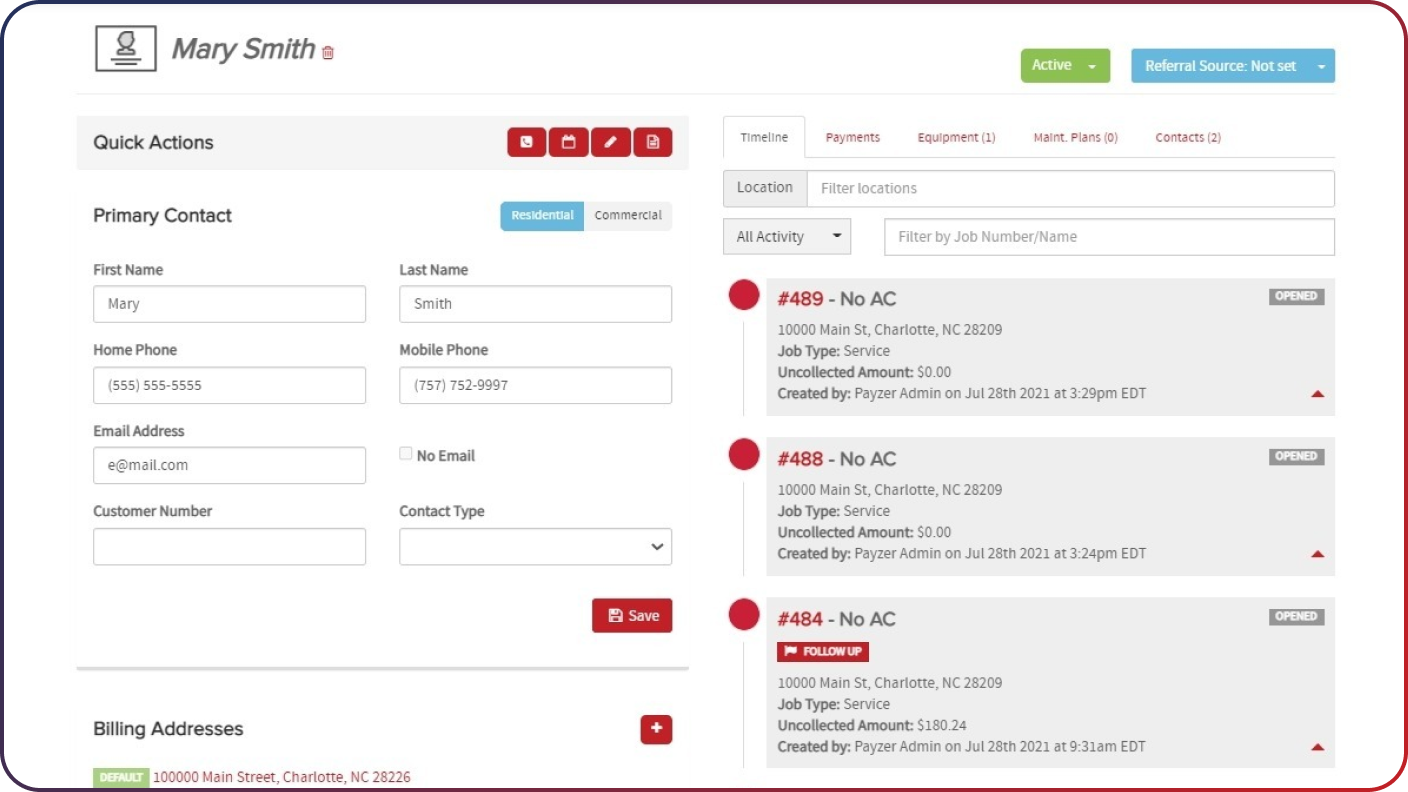Click the Last Name field containing Smith
This screenshot has height=792, width=1408.
click(x=535, y=304)
